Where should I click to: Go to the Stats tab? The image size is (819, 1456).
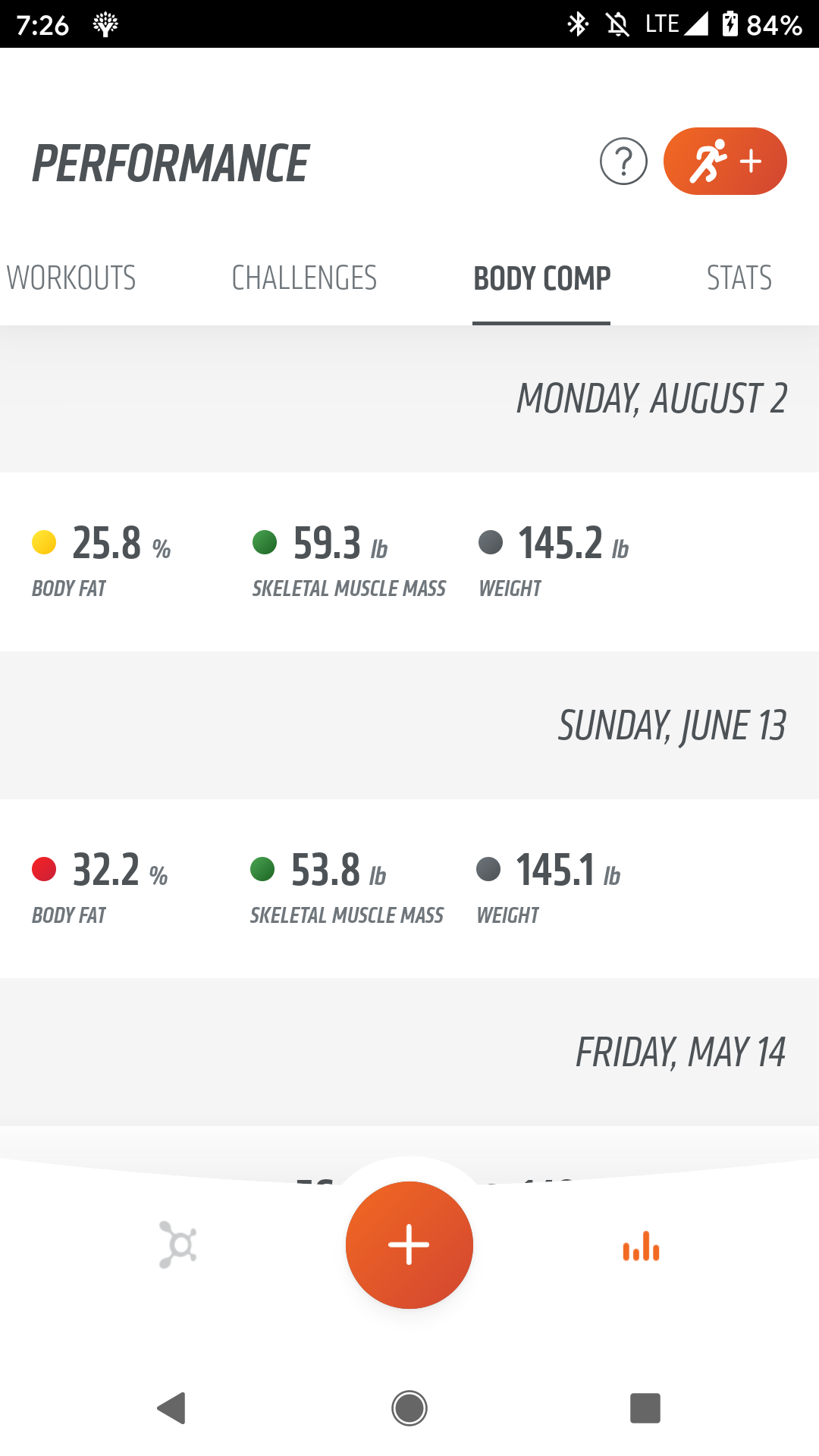[739, 278]
